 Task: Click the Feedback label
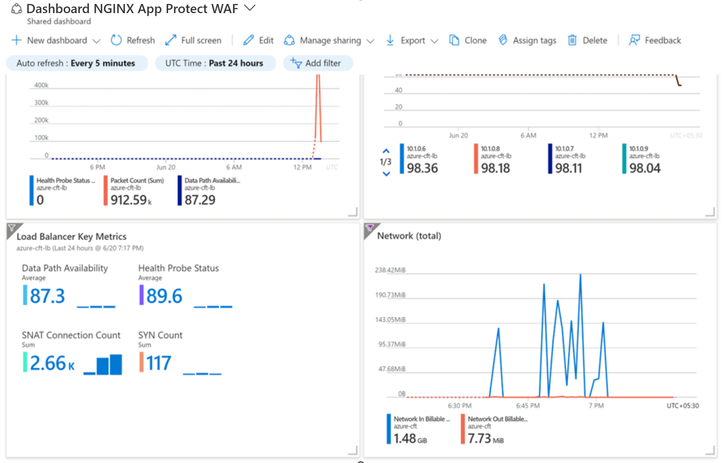[x=663, y=40]
